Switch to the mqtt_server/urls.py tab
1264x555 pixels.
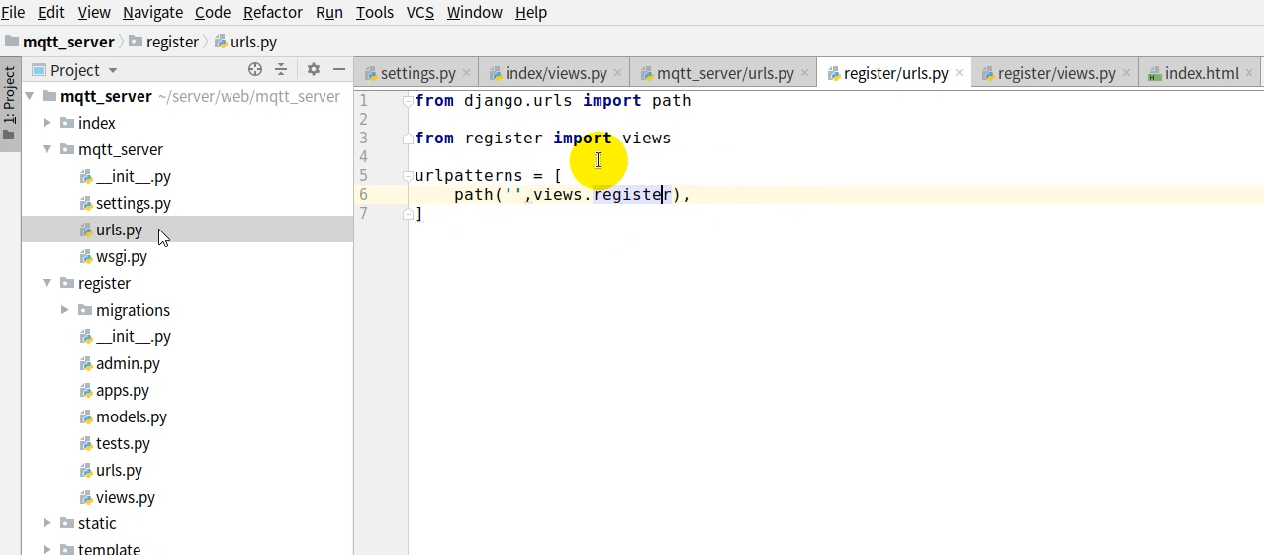[725, 73]
